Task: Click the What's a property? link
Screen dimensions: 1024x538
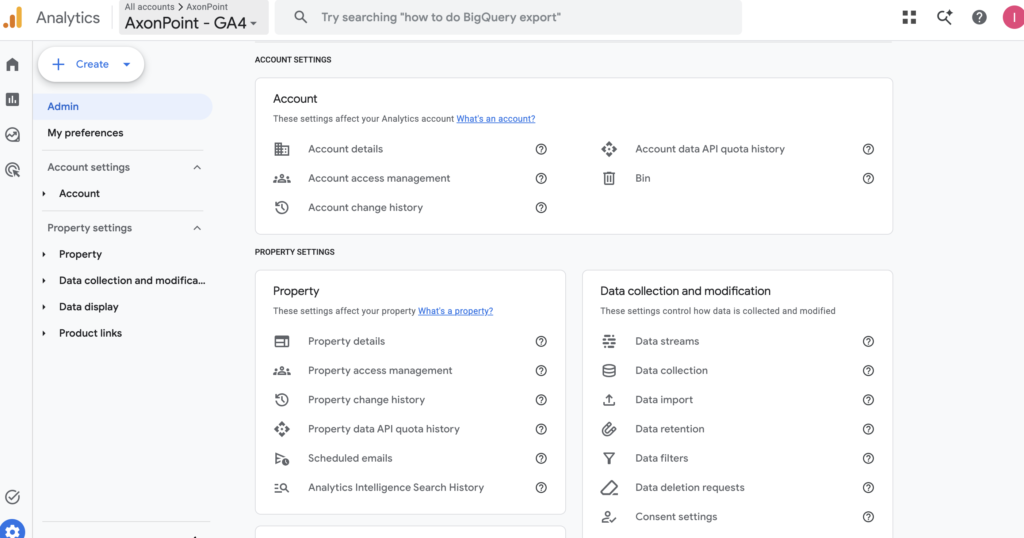Action: coord(455,311)
